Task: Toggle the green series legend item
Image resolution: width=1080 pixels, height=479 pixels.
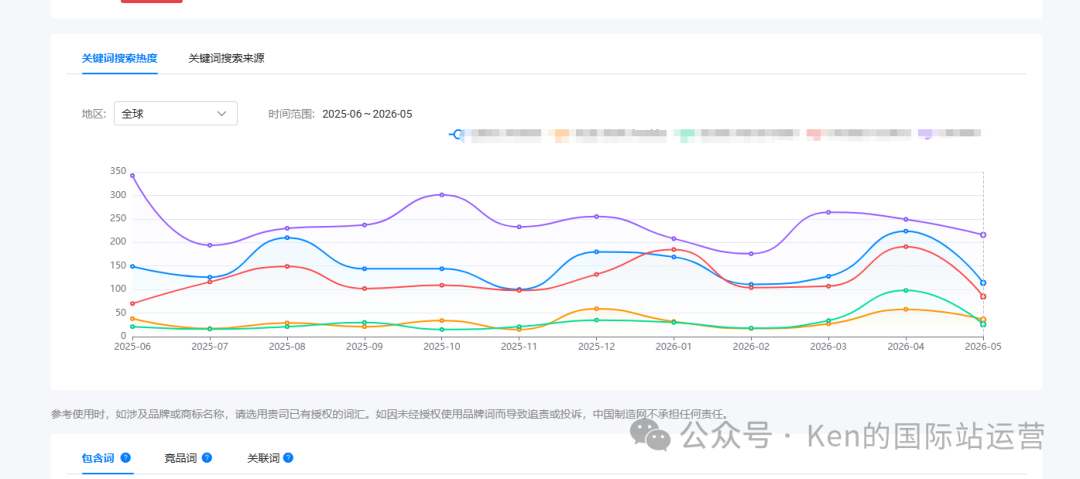Action: tap(736, 134)
